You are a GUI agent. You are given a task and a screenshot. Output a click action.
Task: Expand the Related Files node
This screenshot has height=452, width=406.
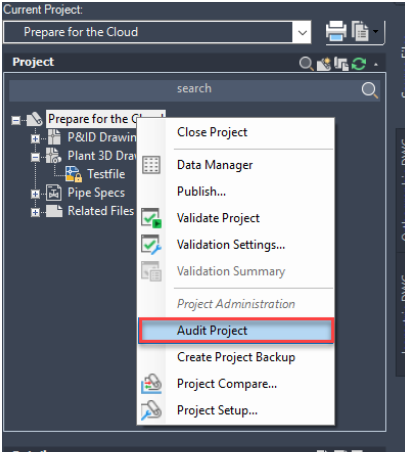click(35, 212)
